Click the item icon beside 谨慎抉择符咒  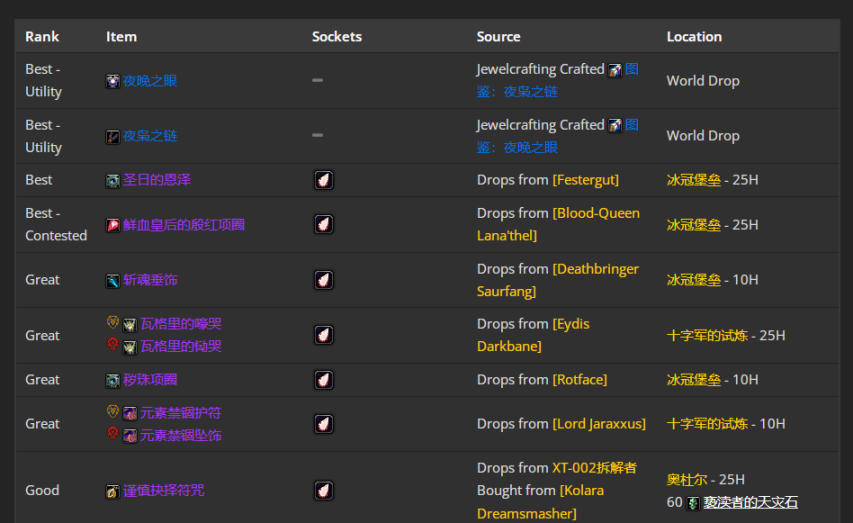[113, 491]
